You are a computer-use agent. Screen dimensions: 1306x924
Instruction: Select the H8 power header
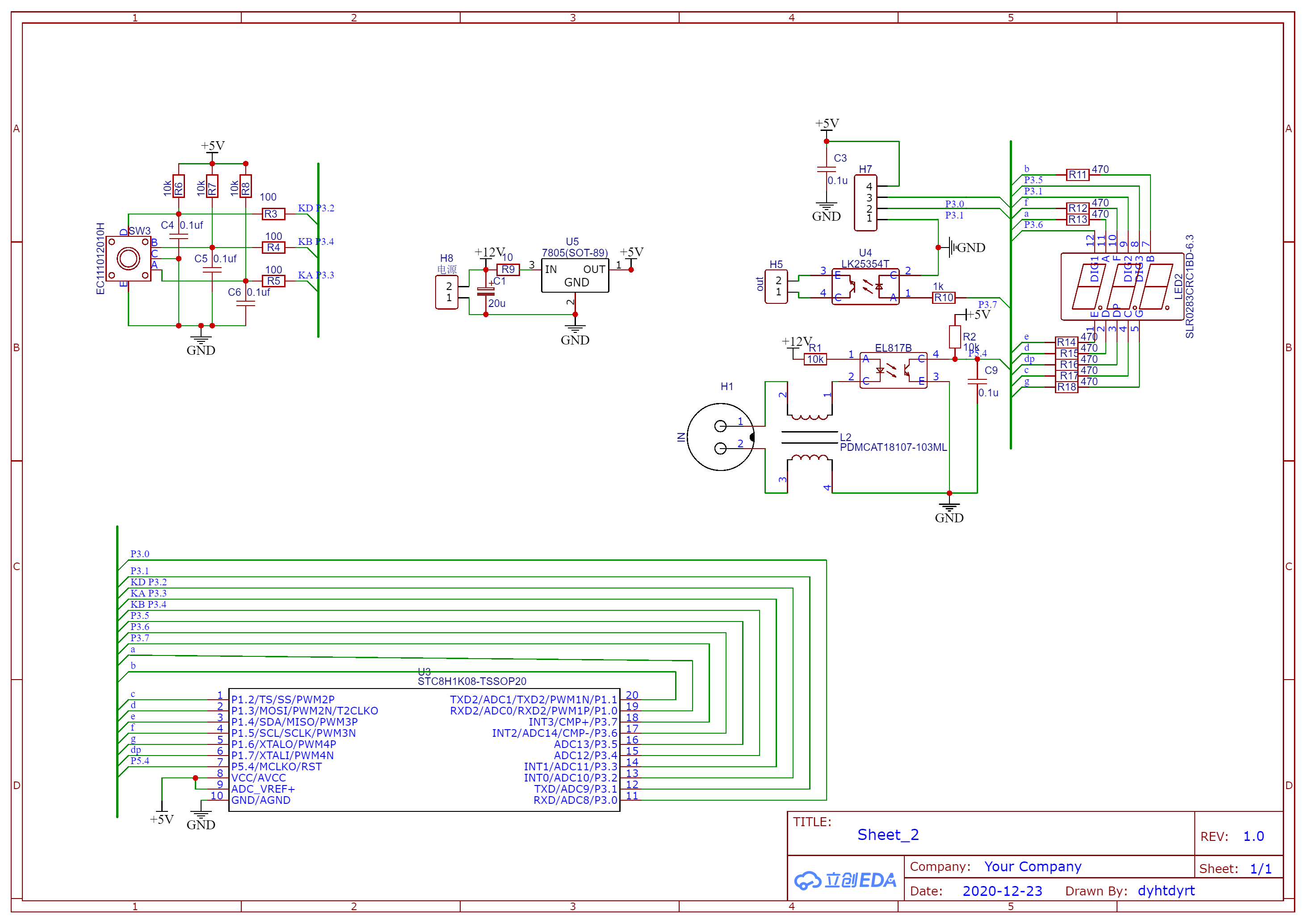[x=446, y=292]
